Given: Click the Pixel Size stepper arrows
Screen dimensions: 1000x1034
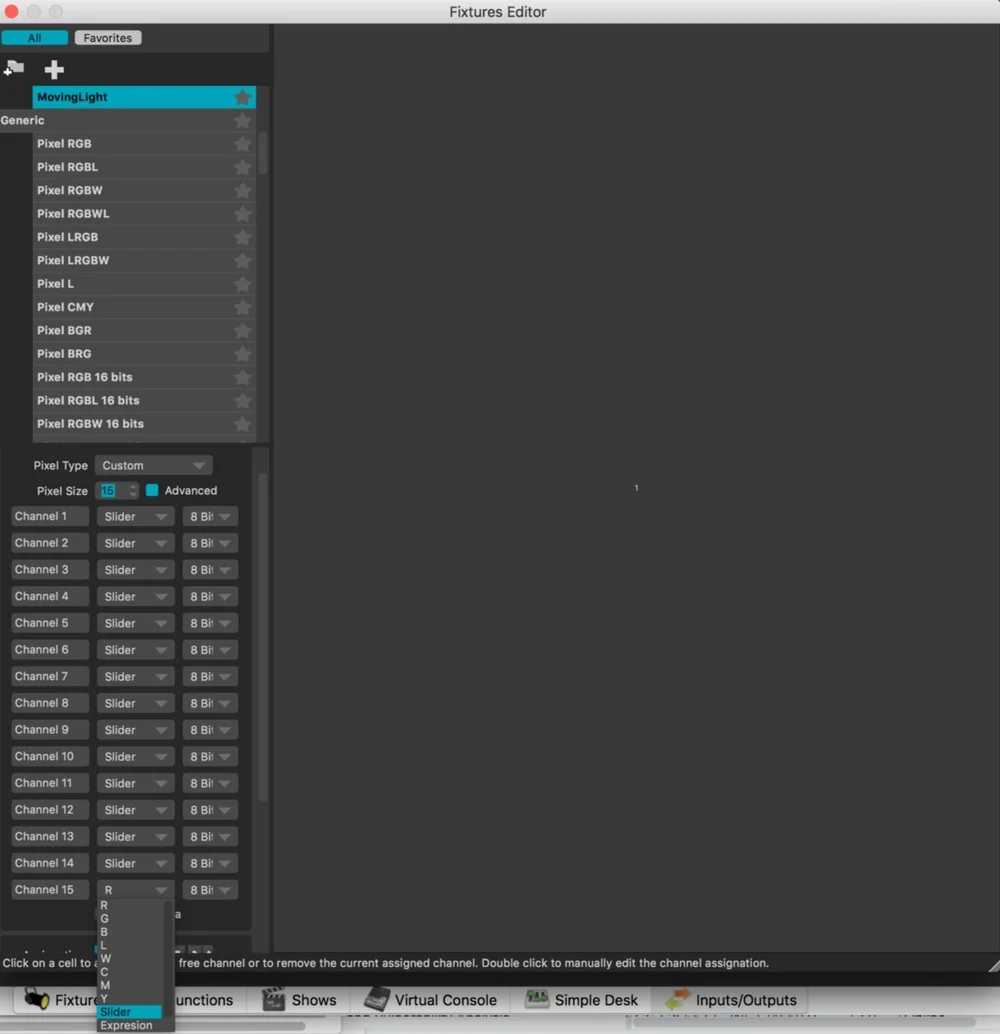Looking at the screenshot, I should coord(133,491).
